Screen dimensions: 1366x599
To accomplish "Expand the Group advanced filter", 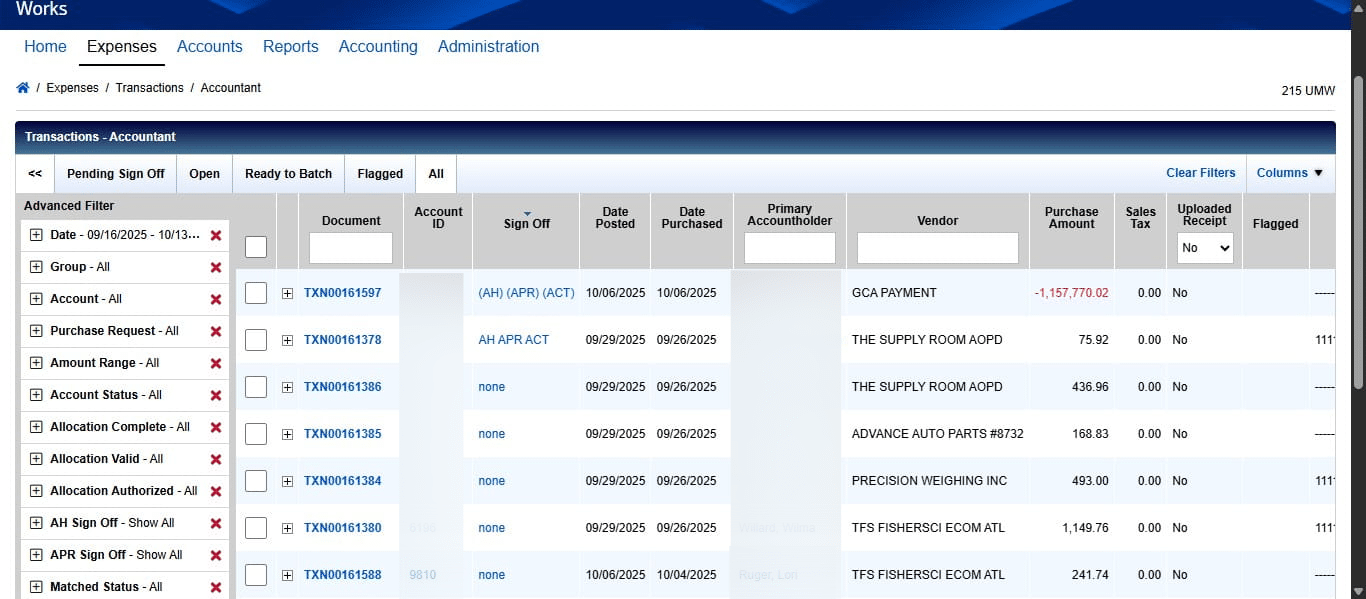I will pos(36,267).
